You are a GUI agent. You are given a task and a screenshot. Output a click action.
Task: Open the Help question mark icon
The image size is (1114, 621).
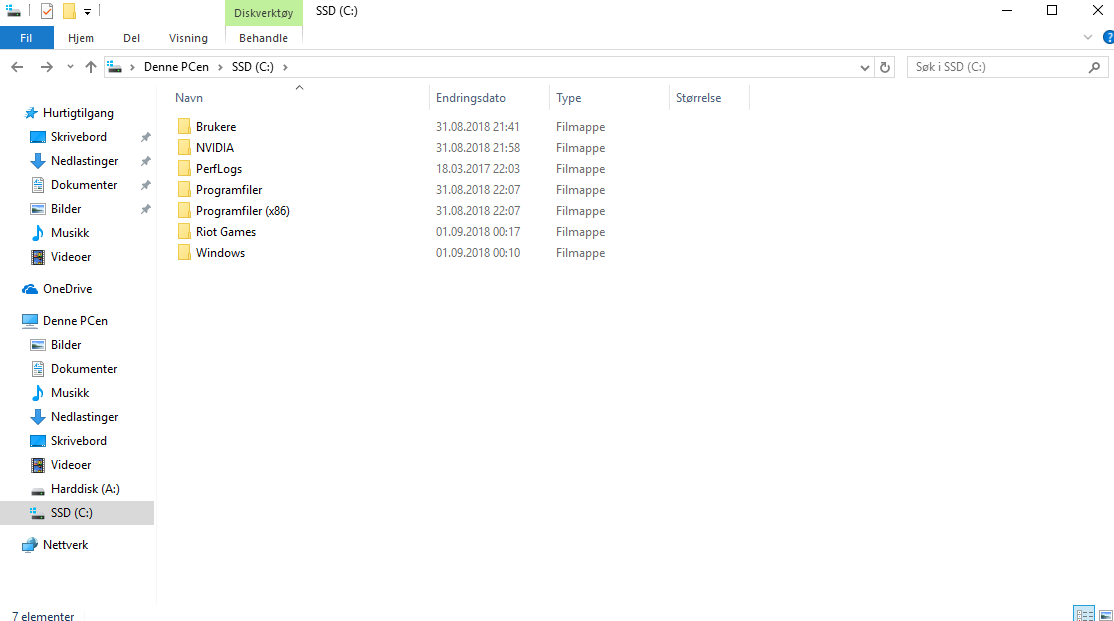1108,37
